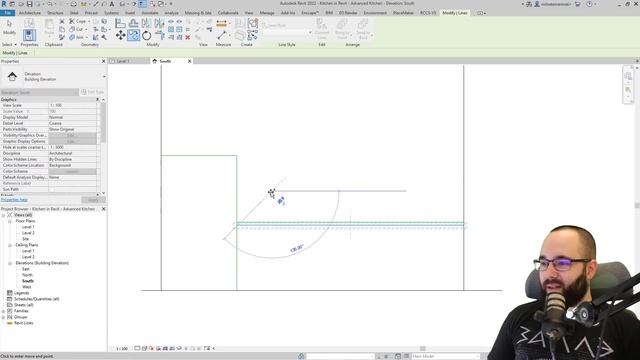Select Mirror - Pick Axis tool
This screenshot has height=360, width=640.
pos(146,23)
